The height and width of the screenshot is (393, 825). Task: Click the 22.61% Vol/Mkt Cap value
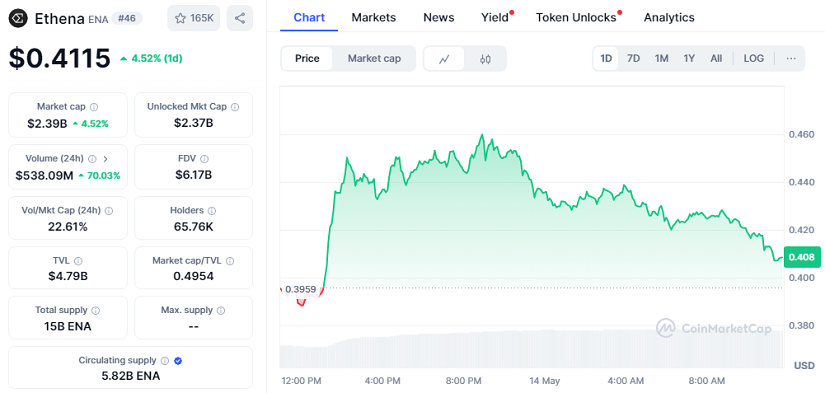pos(67,227)
